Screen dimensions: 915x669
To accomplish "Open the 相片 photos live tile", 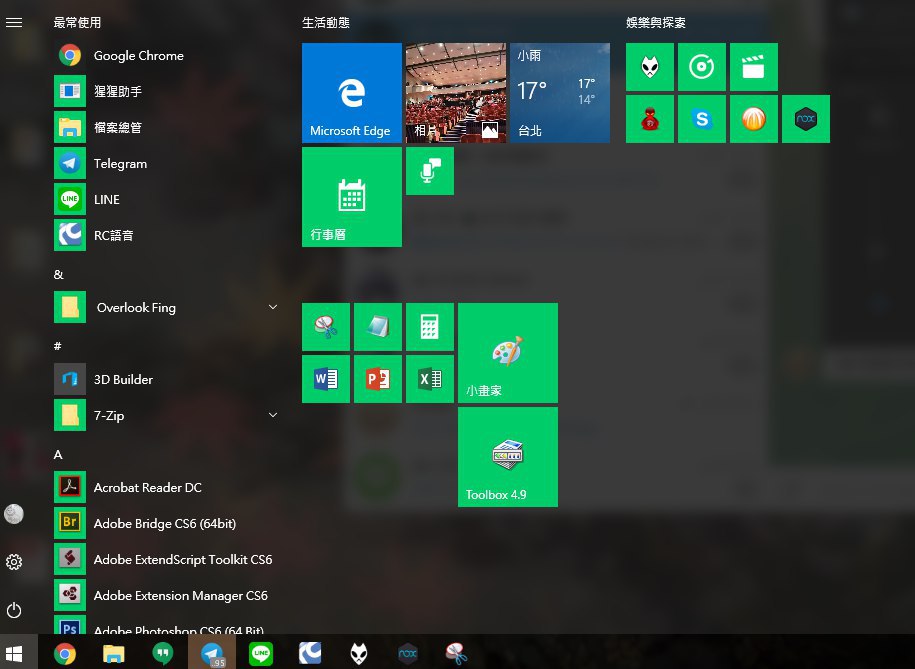I will tap(456, 93).
